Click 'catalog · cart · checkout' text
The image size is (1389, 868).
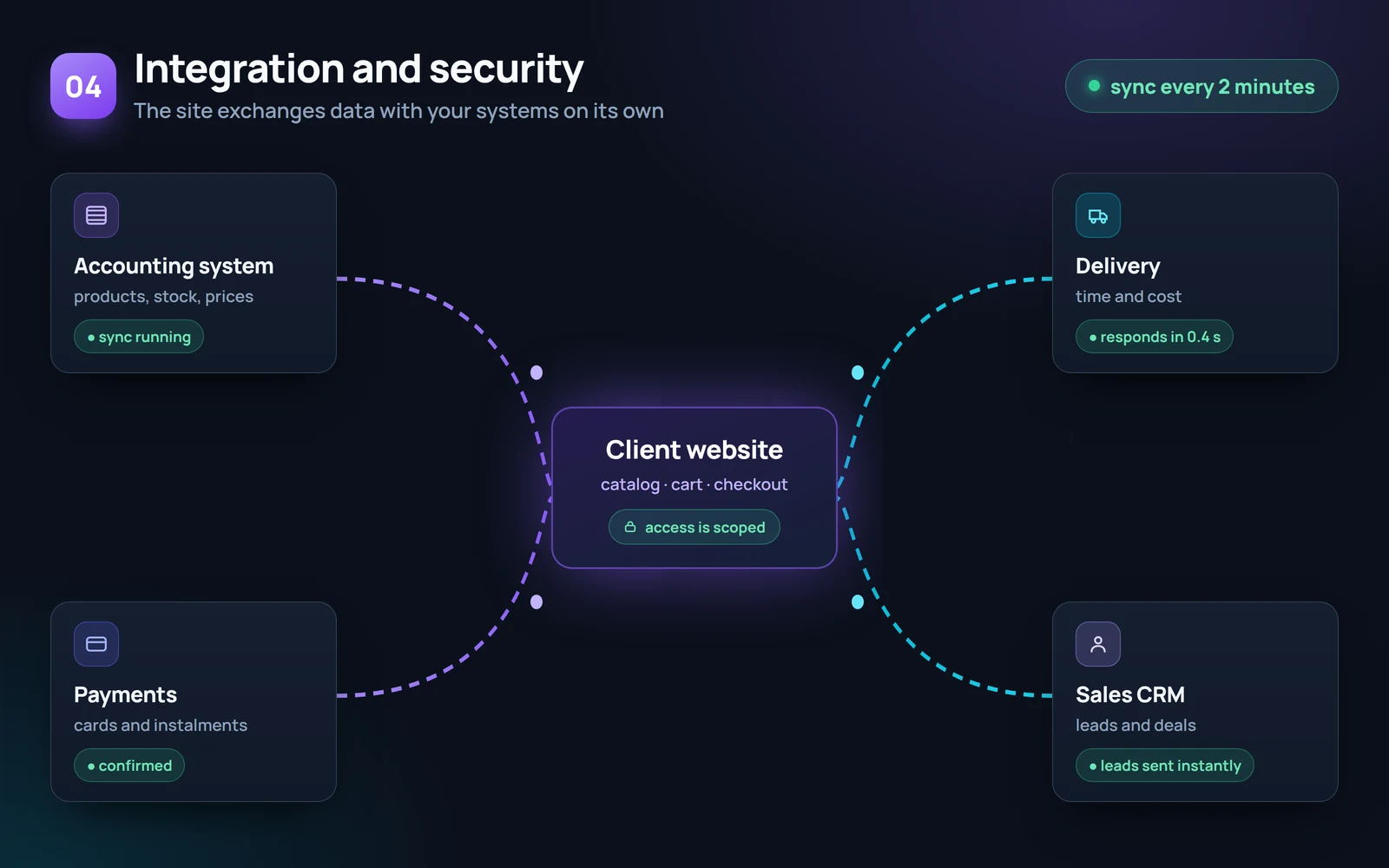[x=694, y=484]
